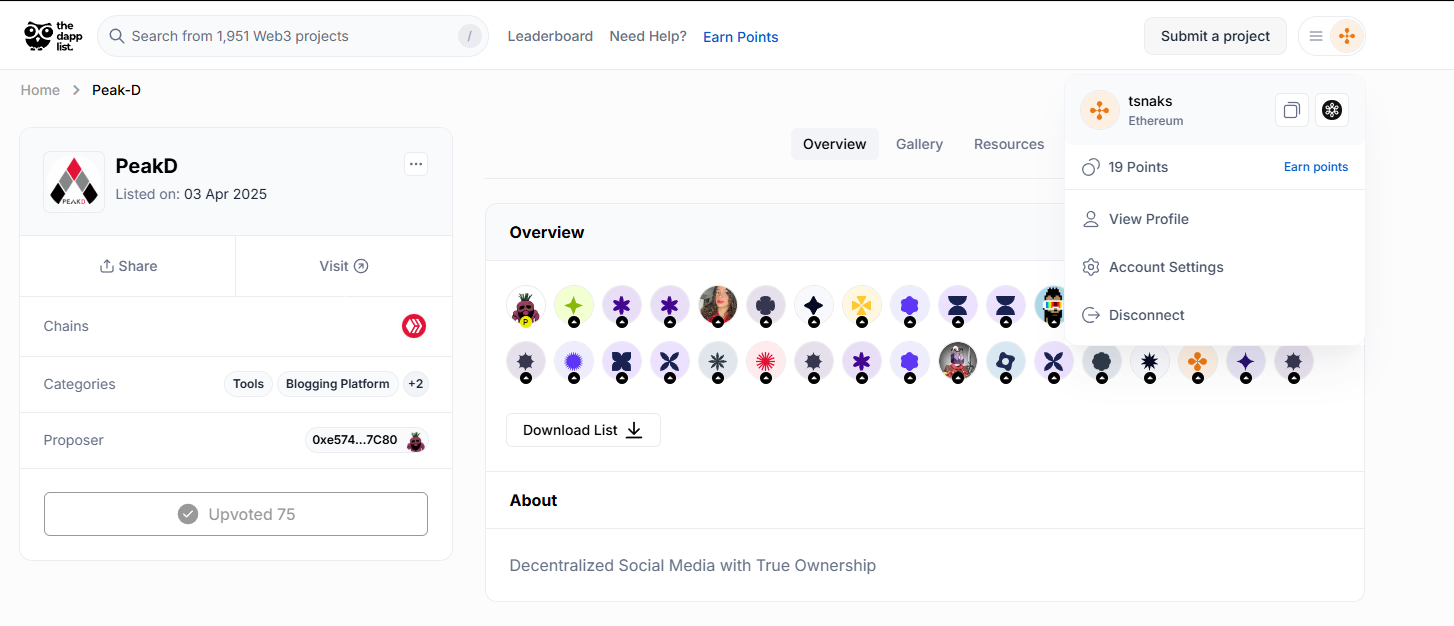1454x626 pixels.
Task: Visit the PeakD website
Action: 344,266
